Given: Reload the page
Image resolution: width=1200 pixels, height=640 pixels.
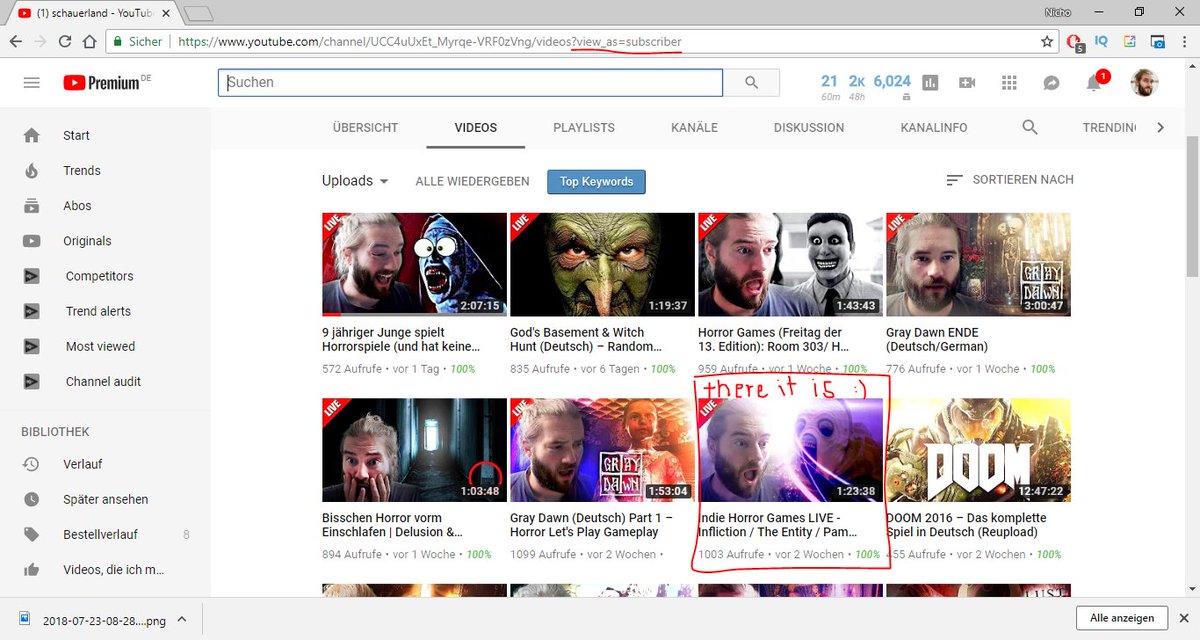Looking at the screenshot, I should [64, 42].
